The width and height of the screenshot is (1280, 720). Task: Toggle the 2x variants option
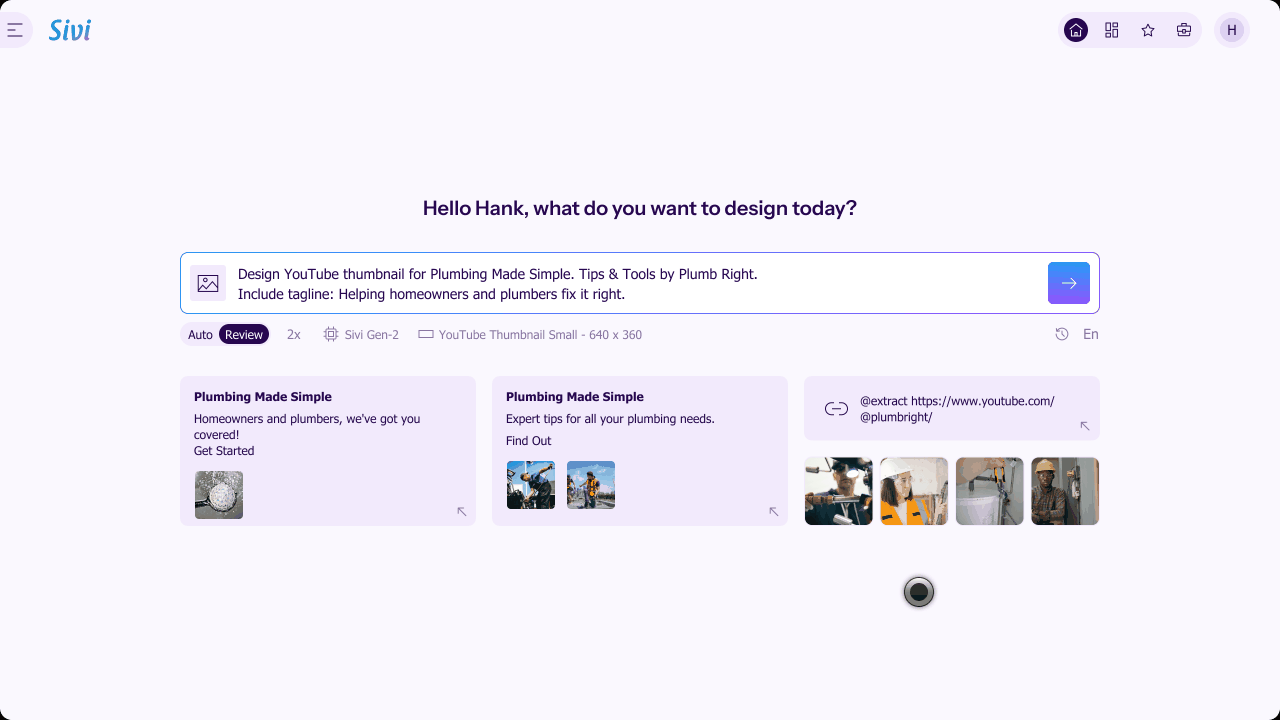point(293,334)
